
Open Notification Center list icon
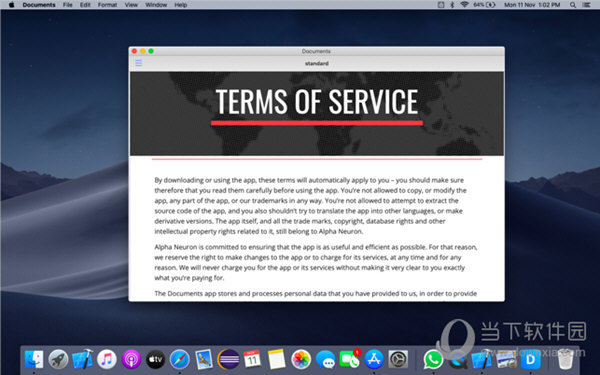point(586,5)
